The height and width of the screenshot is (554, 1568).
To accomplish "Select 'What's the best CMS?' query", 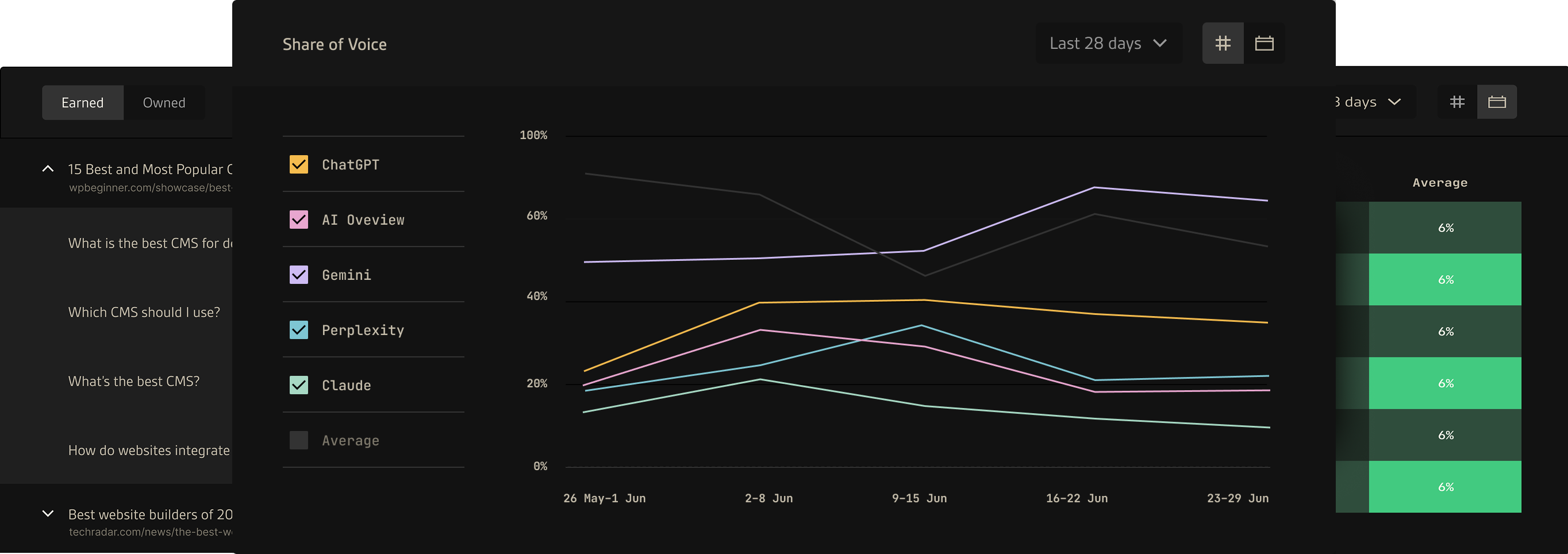I will (x=134, y=381).
